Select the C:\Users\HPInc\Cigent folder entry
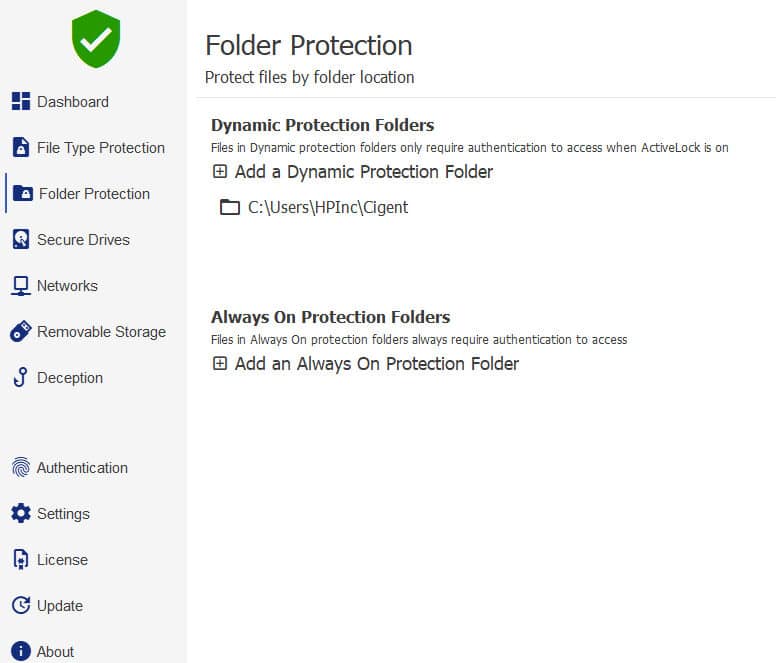The height and width of the screenshot is (663, 776). pos(314,207)
